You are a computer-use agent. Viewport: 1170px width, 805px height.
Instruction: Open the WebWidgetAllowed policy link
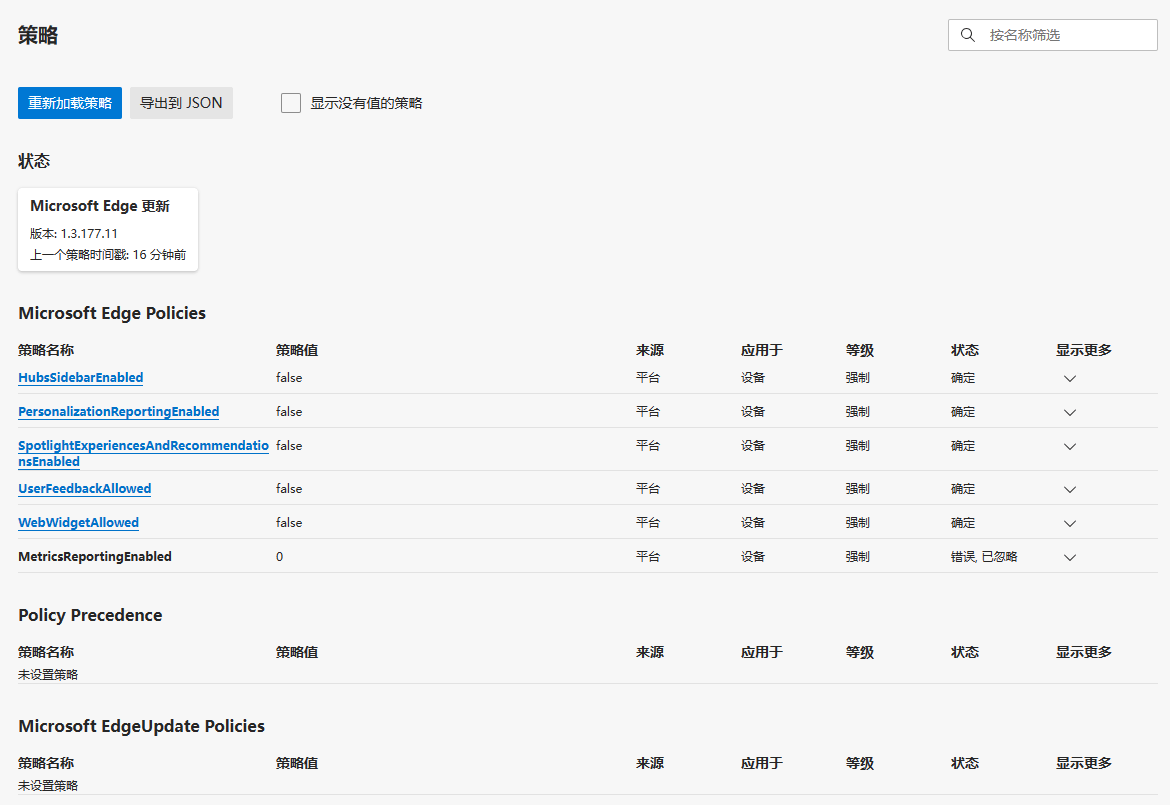78,523
